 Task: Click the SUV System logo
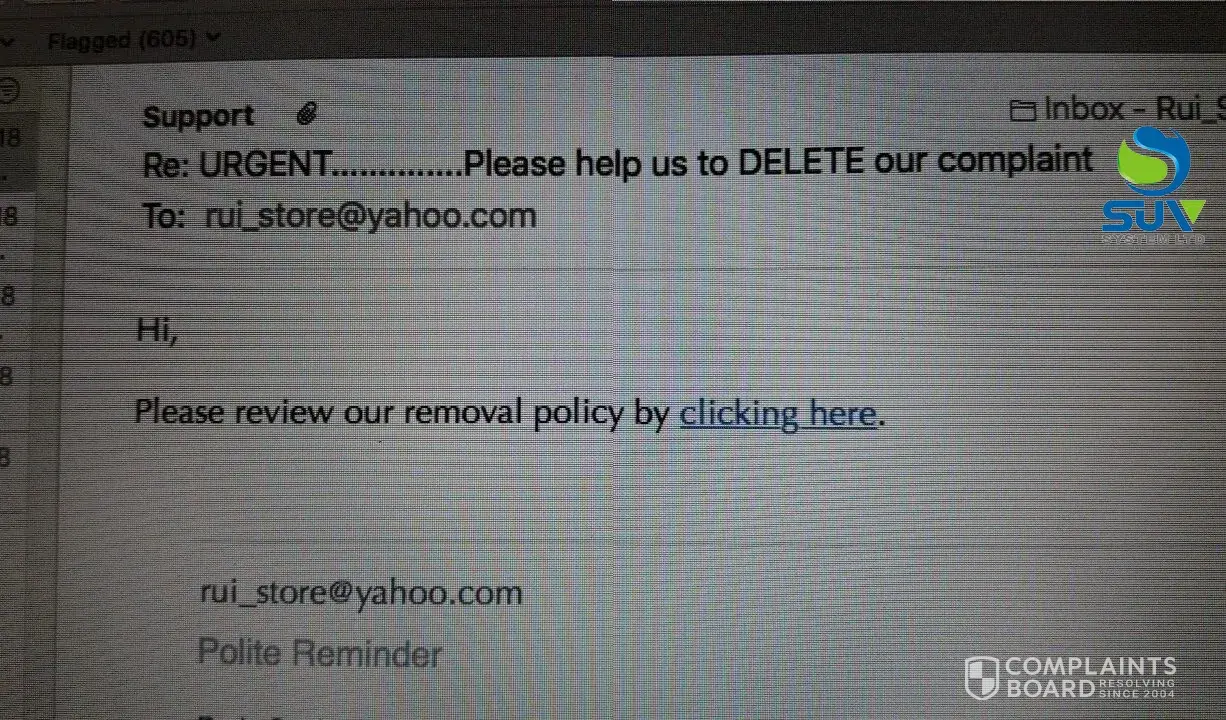pyautogui.click(x=1154, y=186)
